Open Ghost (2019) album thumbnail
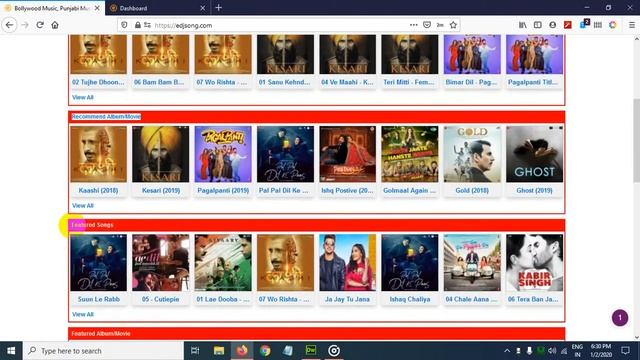 tap(534, 154)
